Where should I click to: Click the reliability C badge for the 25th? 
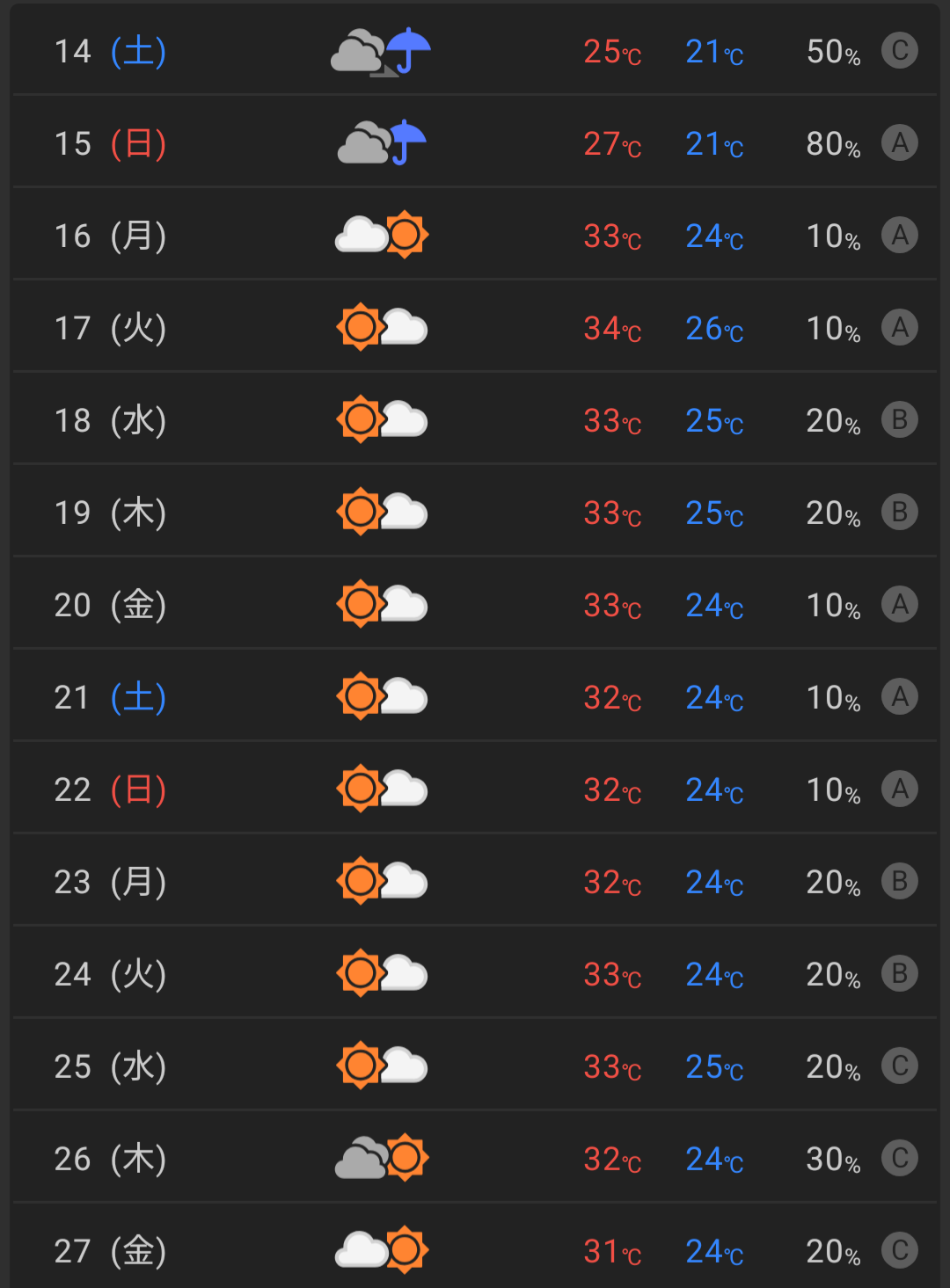click(x=899, y=1066)
